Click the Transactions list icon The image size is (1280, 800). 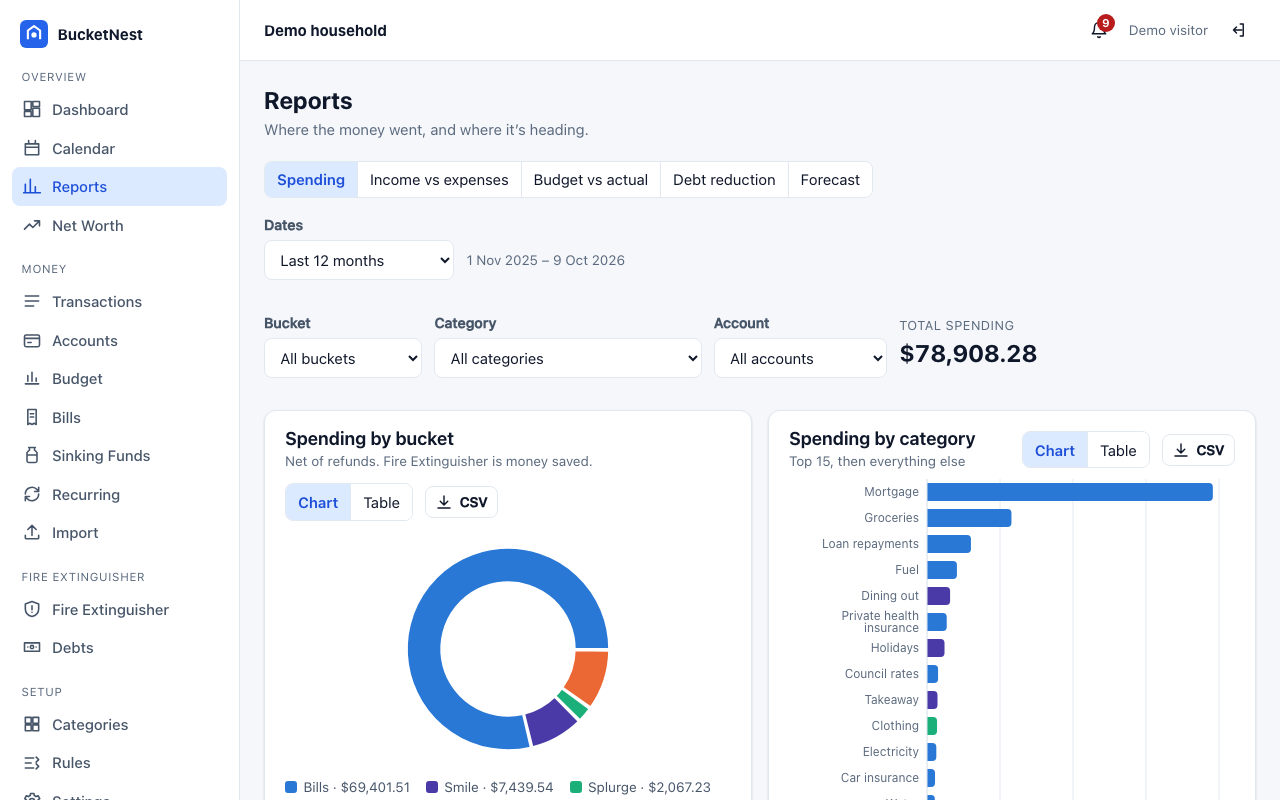[32, 301]
